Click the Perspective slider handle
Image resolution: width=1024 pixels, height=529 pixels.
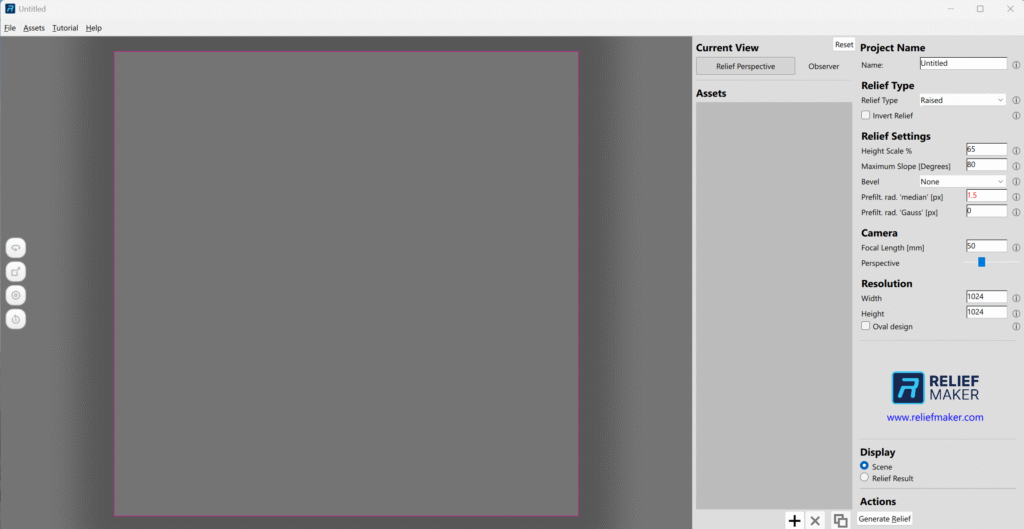pos(982,262)
